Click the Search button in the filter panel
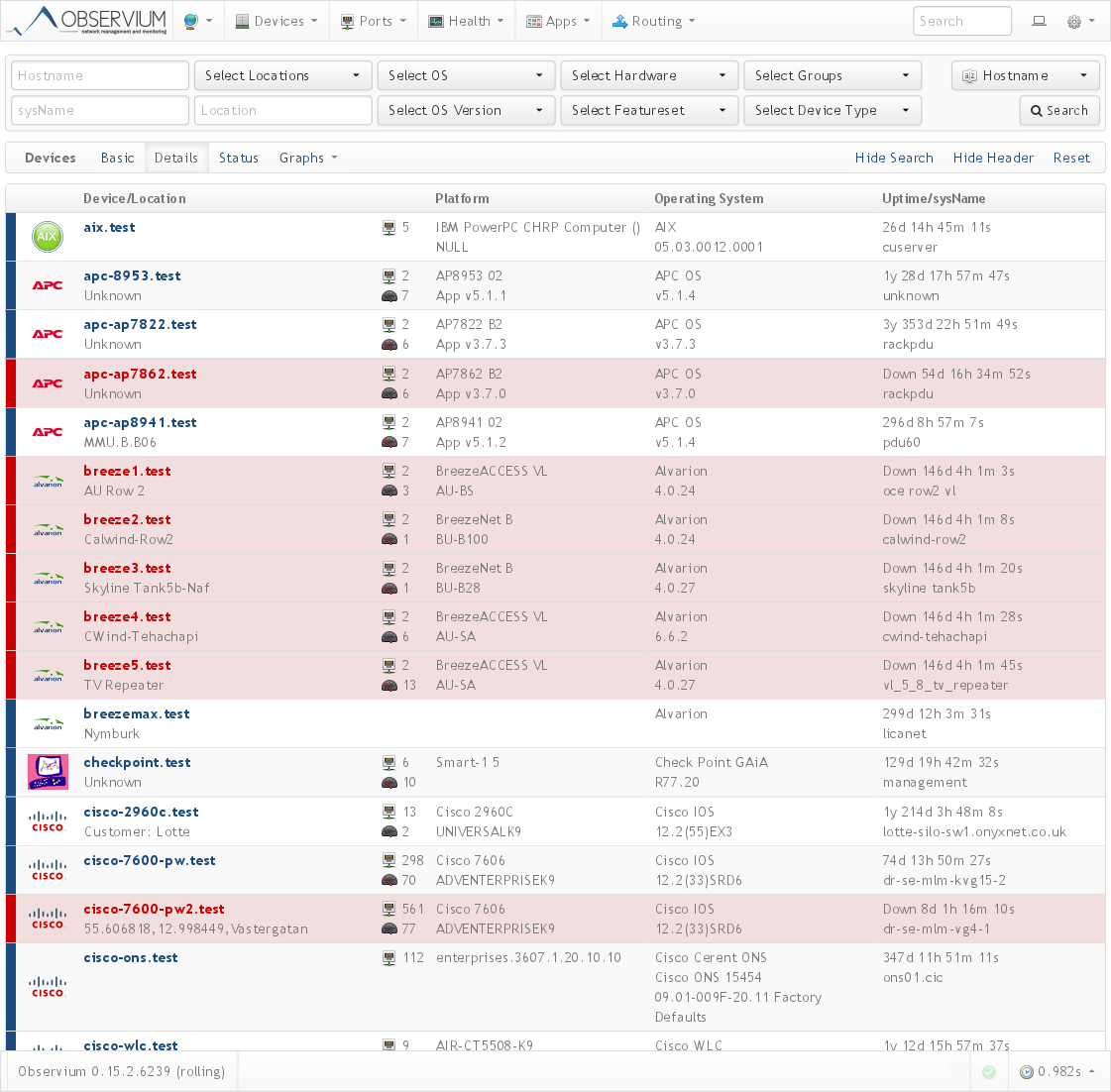Image resolution: width=1111 pixels, height=1092 pixels. click(1059, 111)
